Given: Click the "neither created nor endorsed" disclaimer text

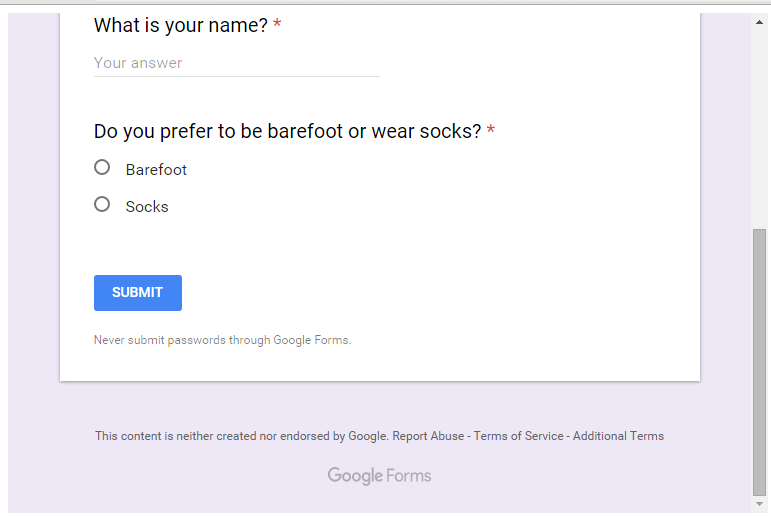Looking at the screenshot, I should [x=240, y=436].
